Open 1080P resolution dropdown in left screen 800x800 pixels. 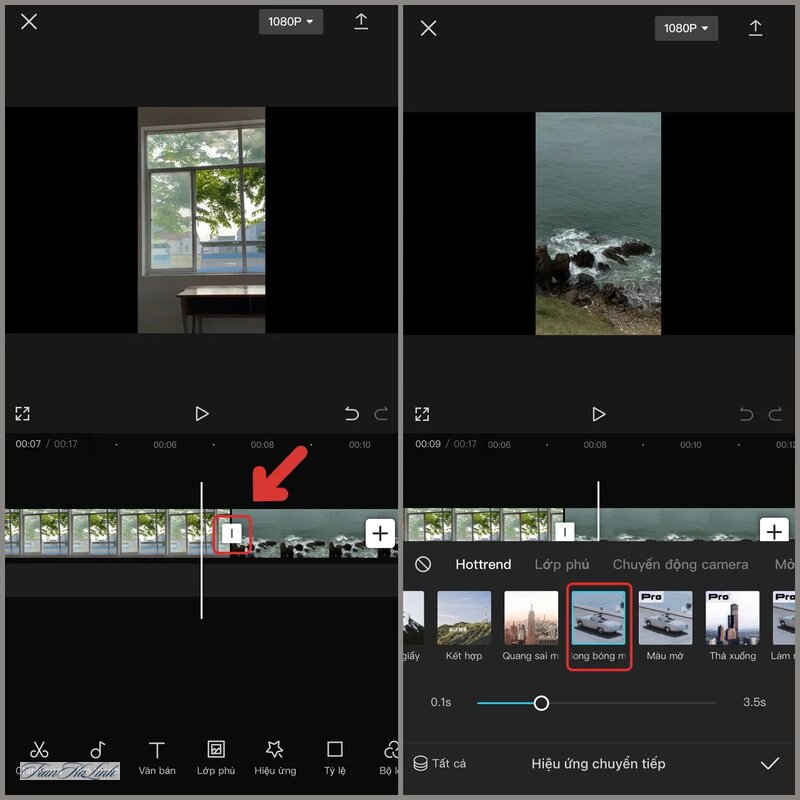291,22
